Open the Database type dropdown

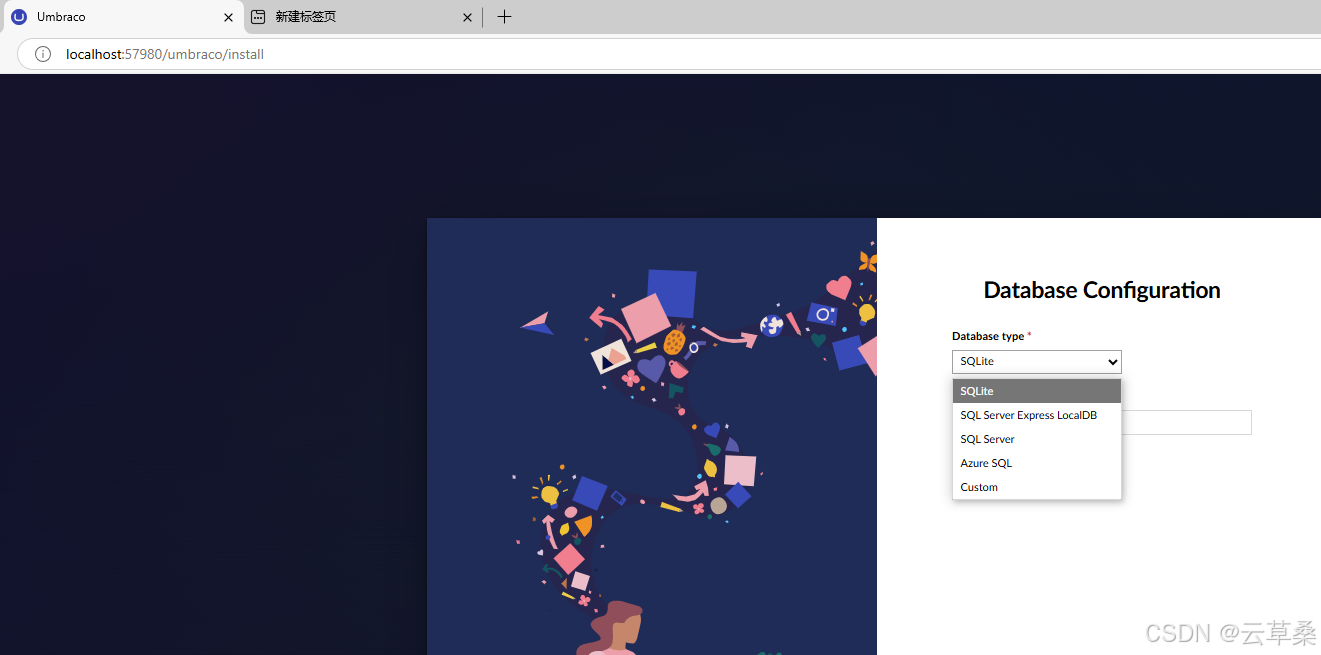[1037, 362]
